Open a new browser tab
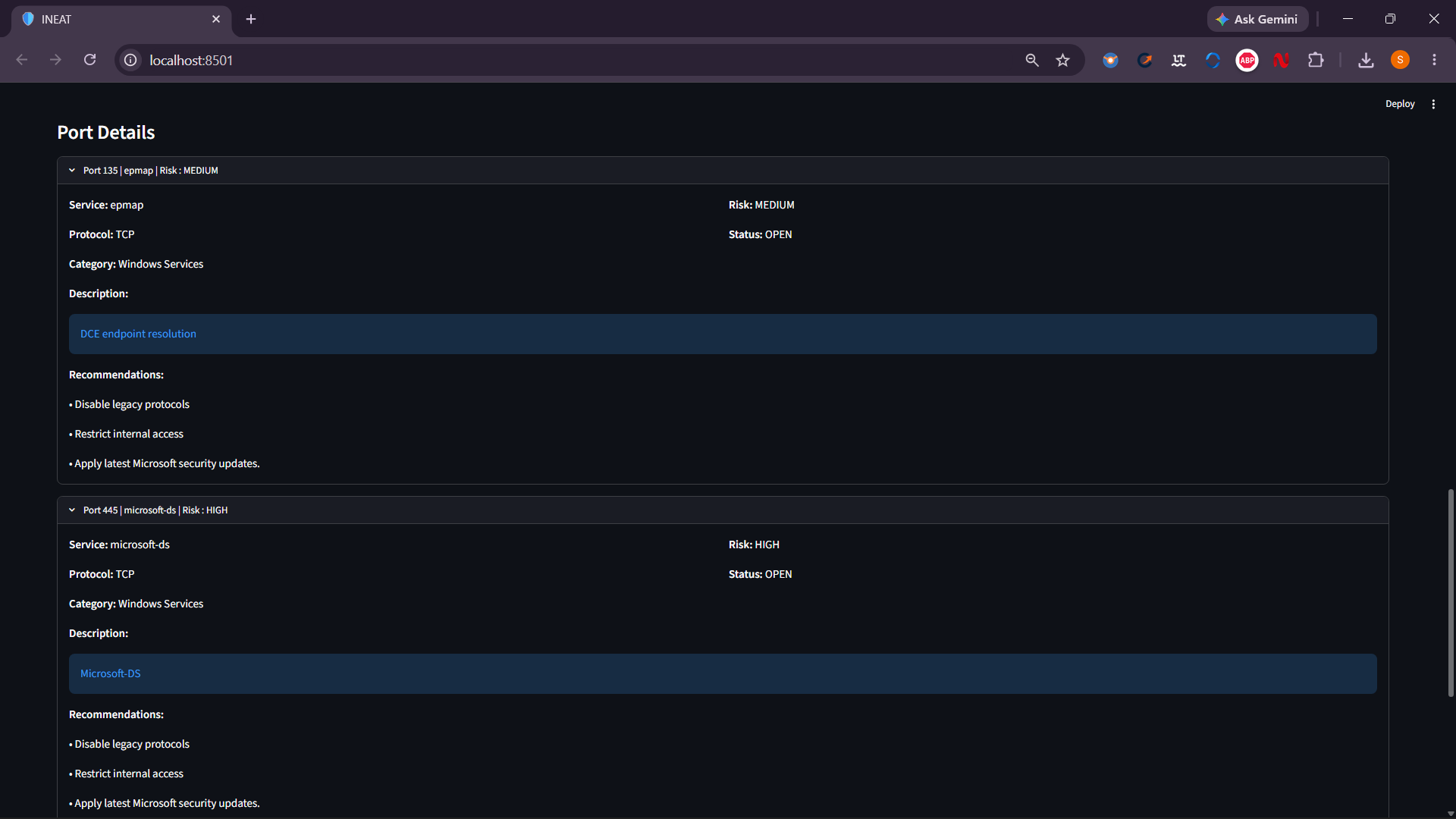The width and height of the screenshot is (1456, 819). coord(251,19)
